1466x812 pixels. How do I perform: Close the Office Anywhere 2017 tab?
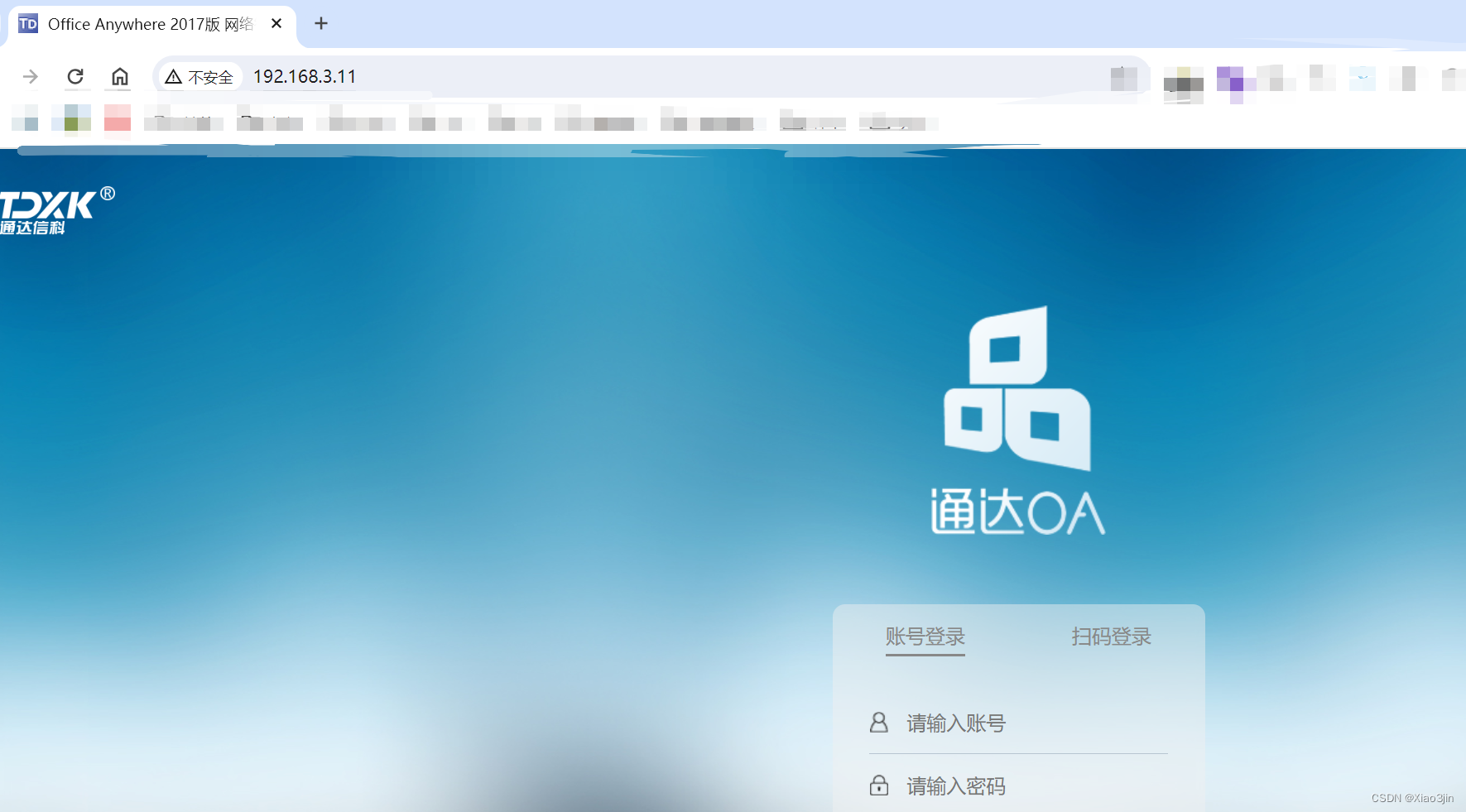(276, 23)
